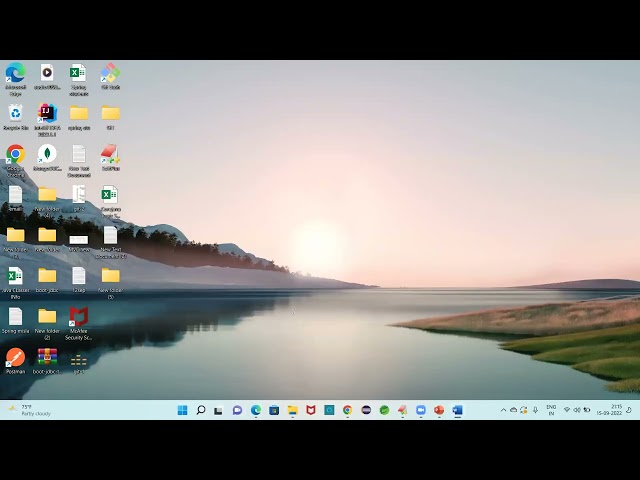Open the volume speaker tray icon

pos(577,410)
